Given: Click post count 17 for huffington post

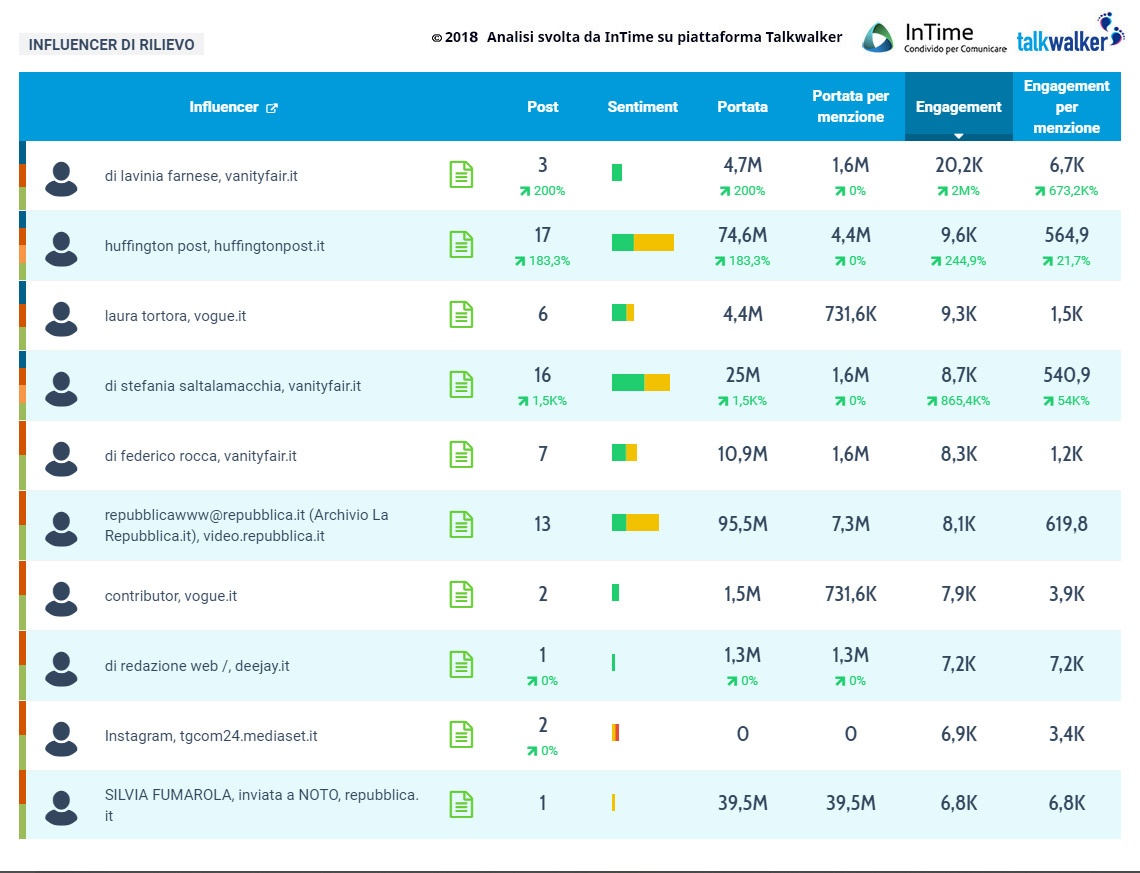Looking at the screenshot, I should tap(542, 235).
